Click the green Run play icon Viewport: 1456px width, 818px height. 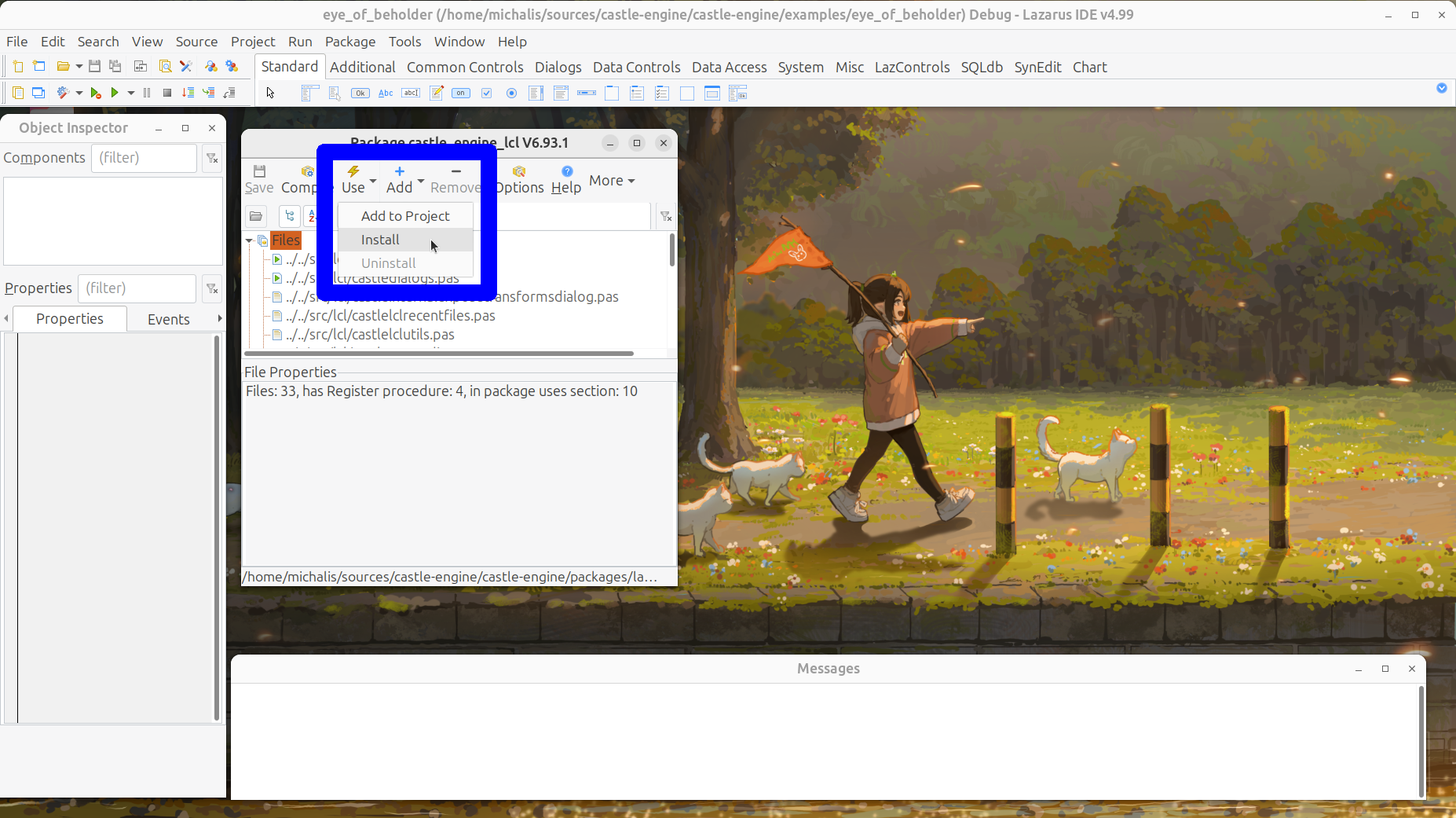point(115,93)
